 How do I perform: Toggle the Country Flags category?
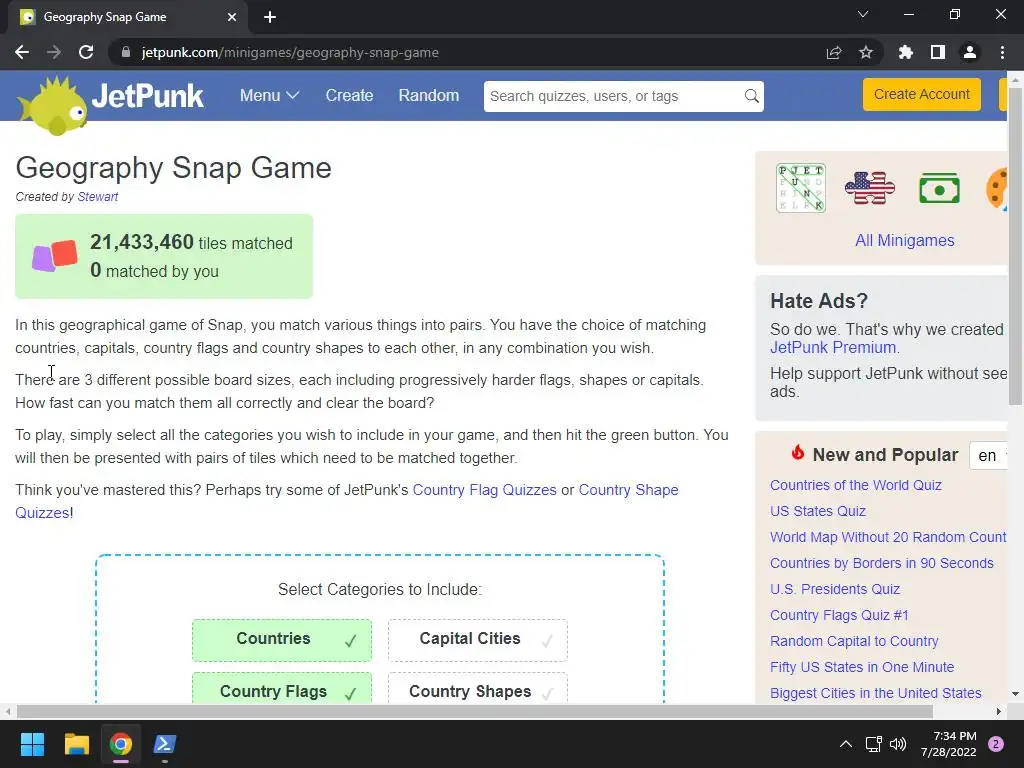tap(281, 688)
